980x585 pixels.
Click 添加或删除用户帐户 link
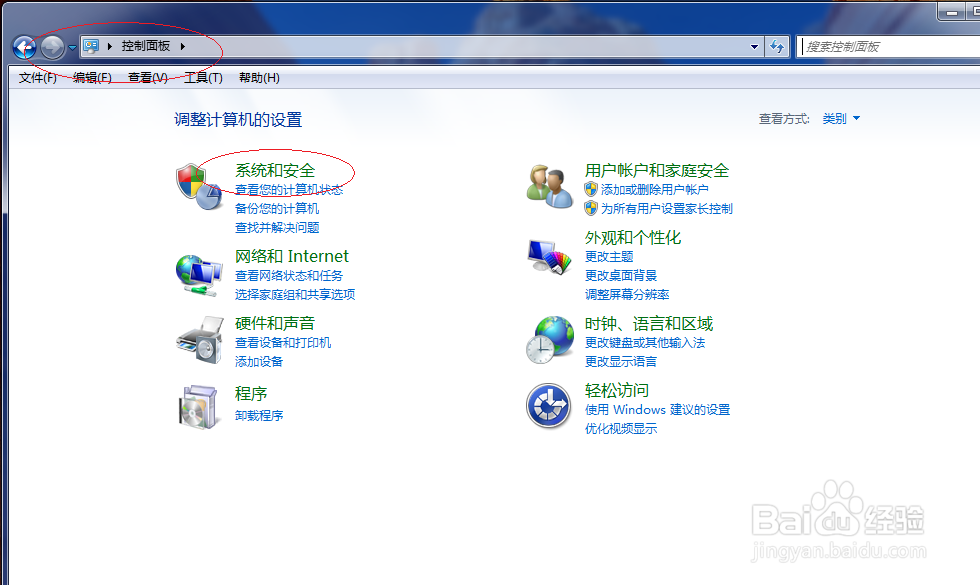(654, 190)
